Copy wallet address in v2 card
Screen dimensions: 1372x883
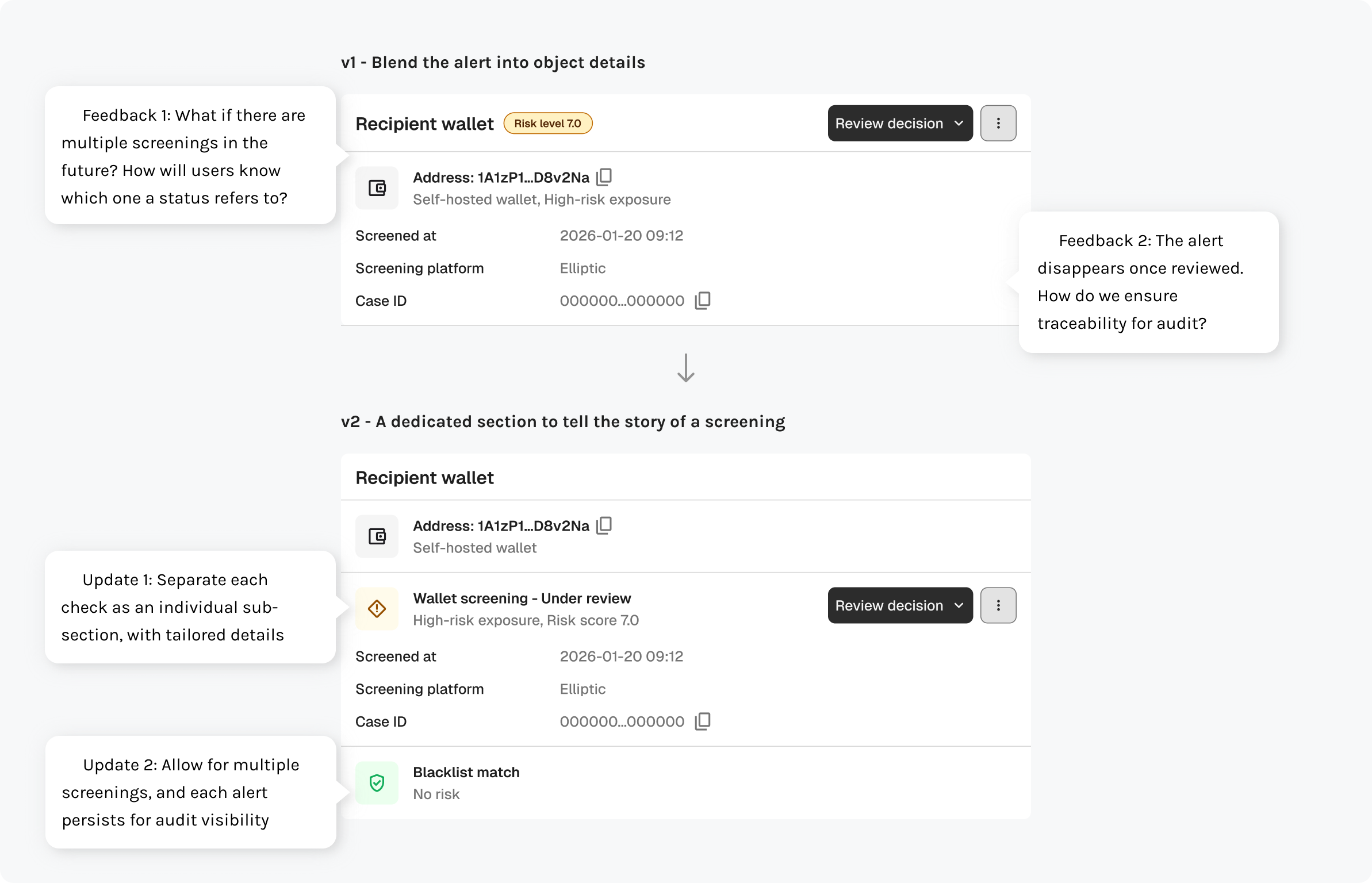click(x=604, y=525)
